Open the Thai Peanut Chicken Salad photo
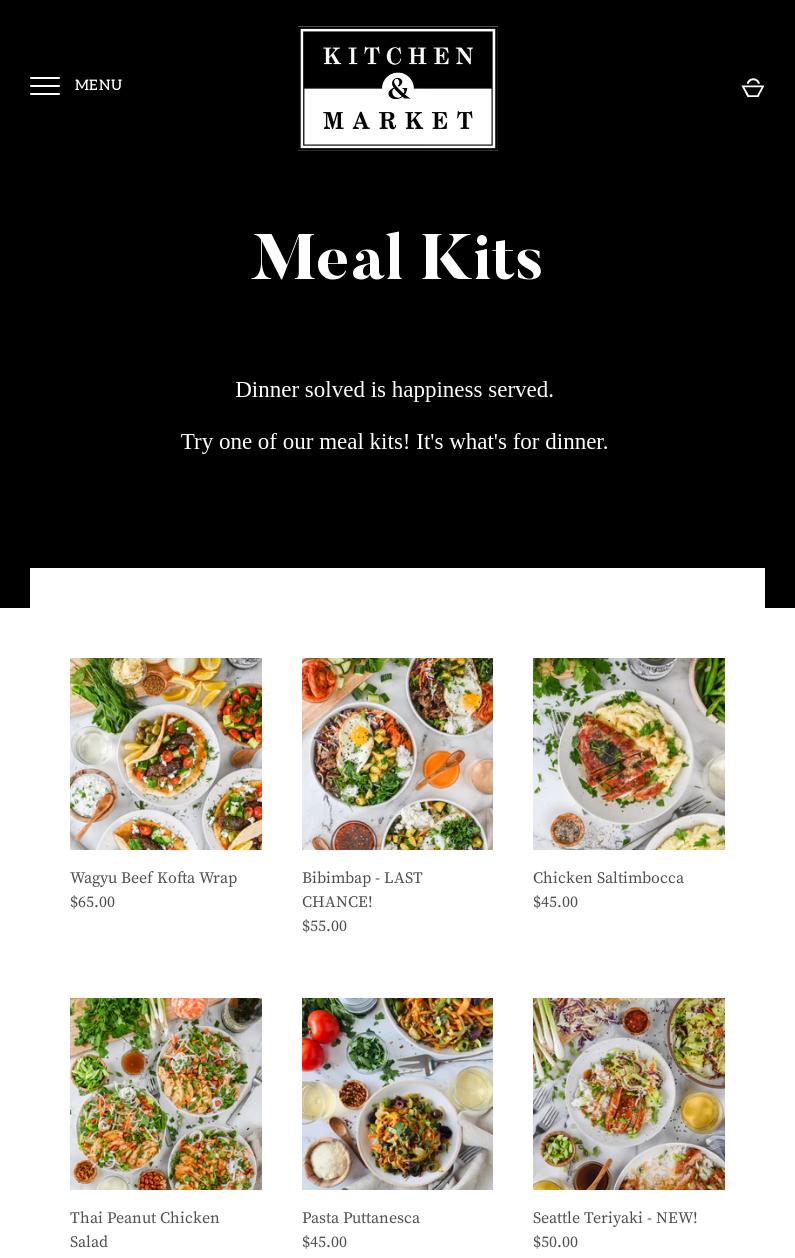Viewport: 795px width, 1258px height. [x=166, y=1094]
